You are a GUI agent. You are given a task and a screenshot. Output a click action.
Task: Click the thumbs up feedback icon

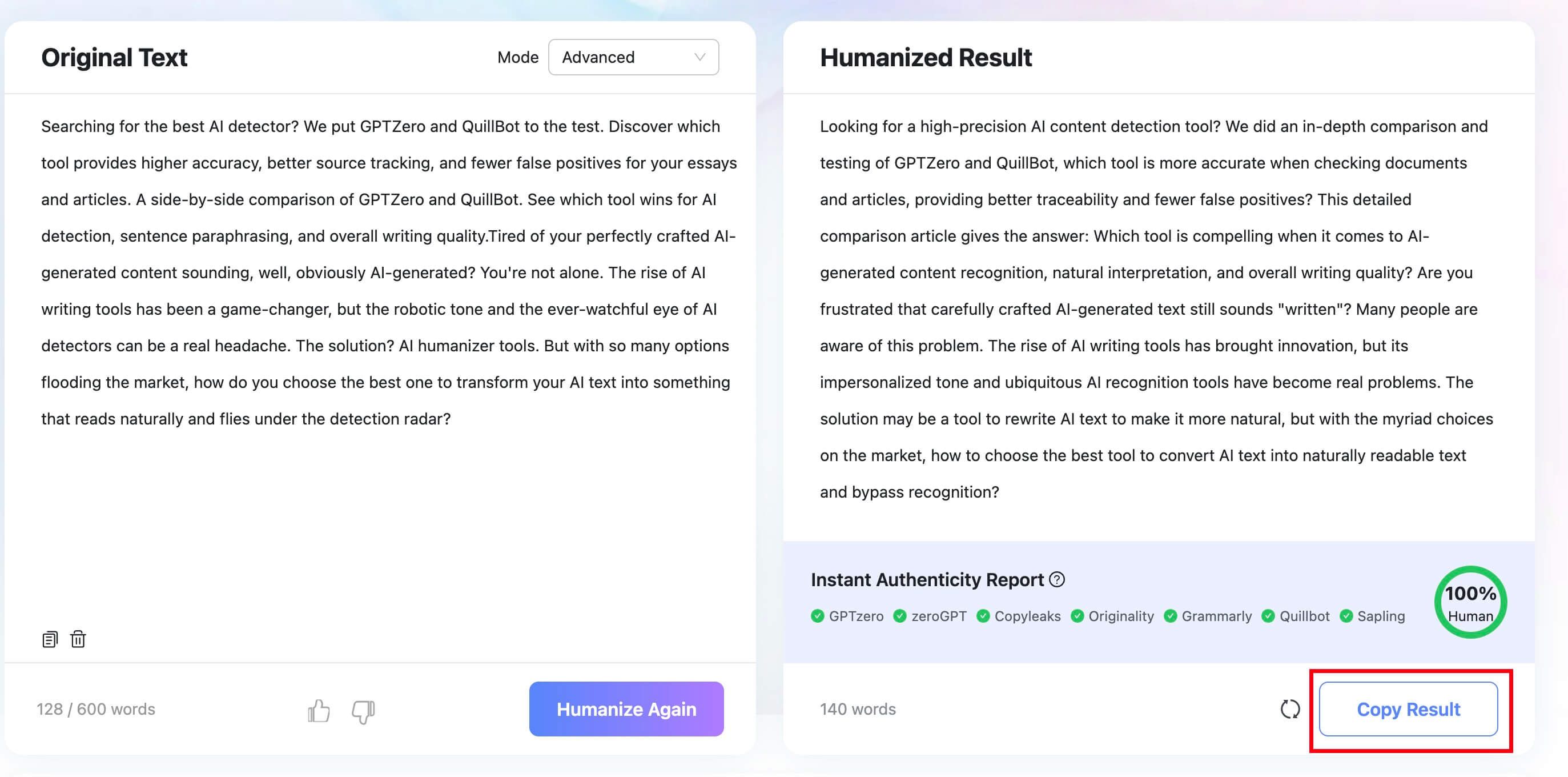click(319, 710)
